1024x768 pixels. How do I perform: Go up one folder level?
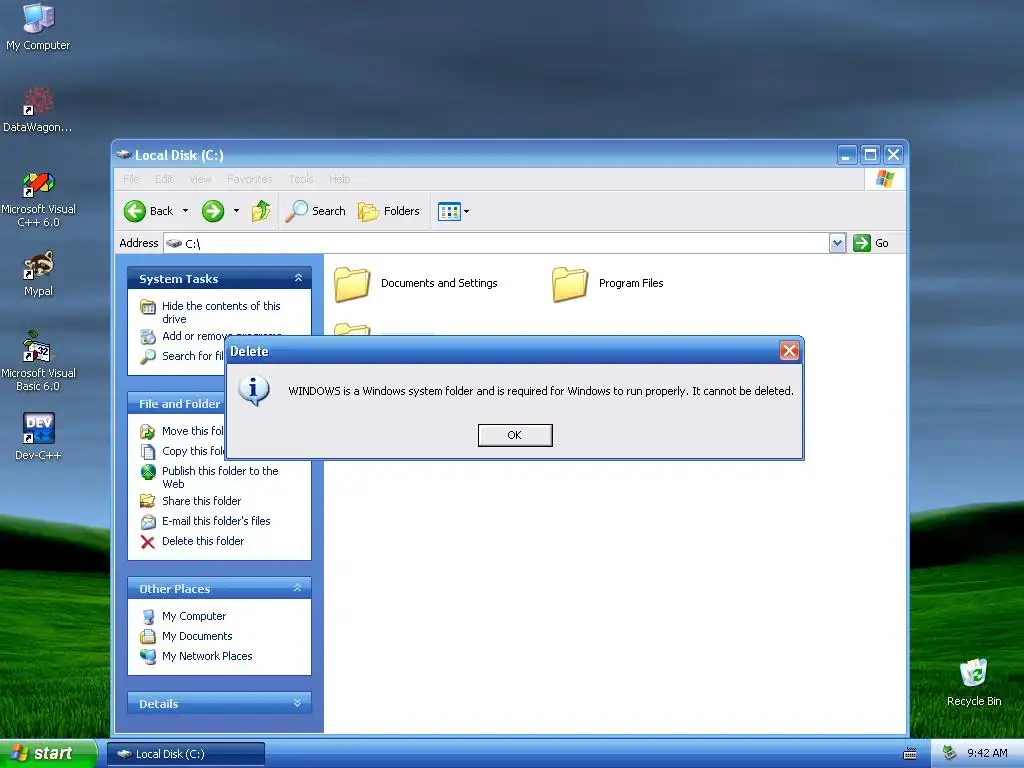pyautogui.click(x=261, y=211)
